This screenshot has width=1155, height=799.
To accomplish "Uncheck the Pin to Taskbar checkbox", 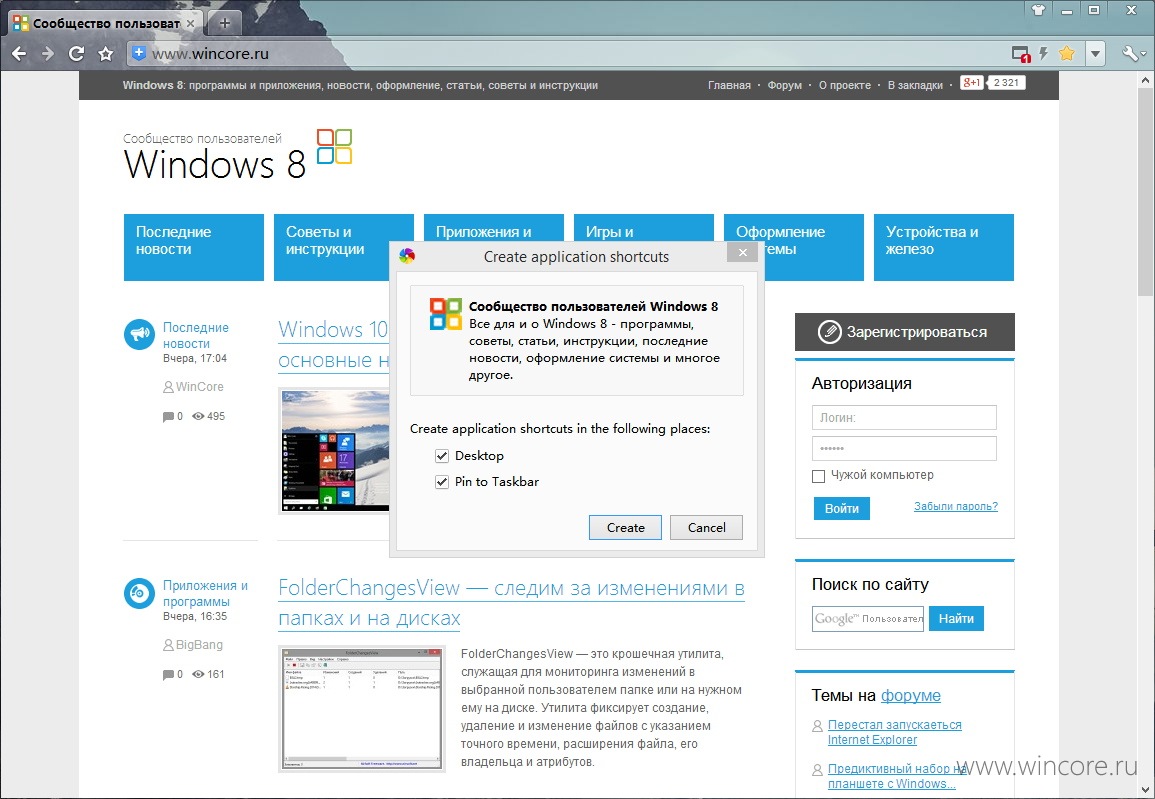I will [x=442, y=482].
